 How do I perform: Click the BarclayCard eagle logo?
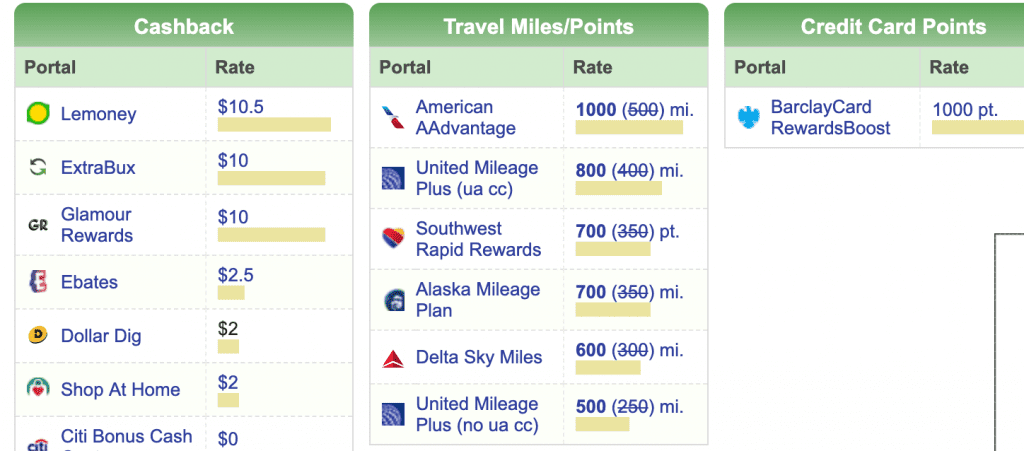[748, 117]
